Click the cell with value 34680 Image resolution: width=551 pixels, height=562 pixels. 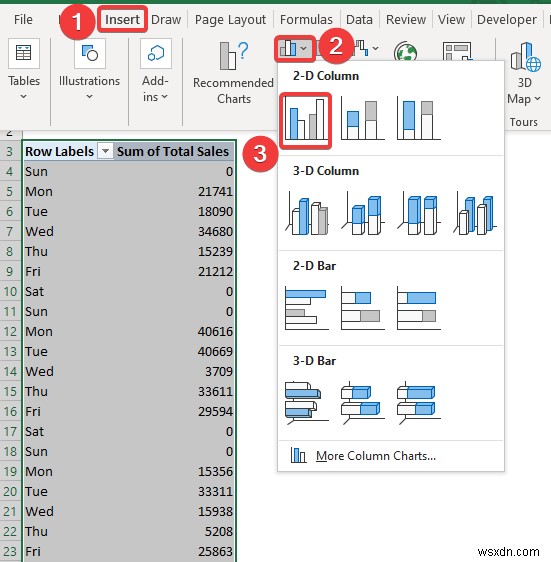click(174, 232)
